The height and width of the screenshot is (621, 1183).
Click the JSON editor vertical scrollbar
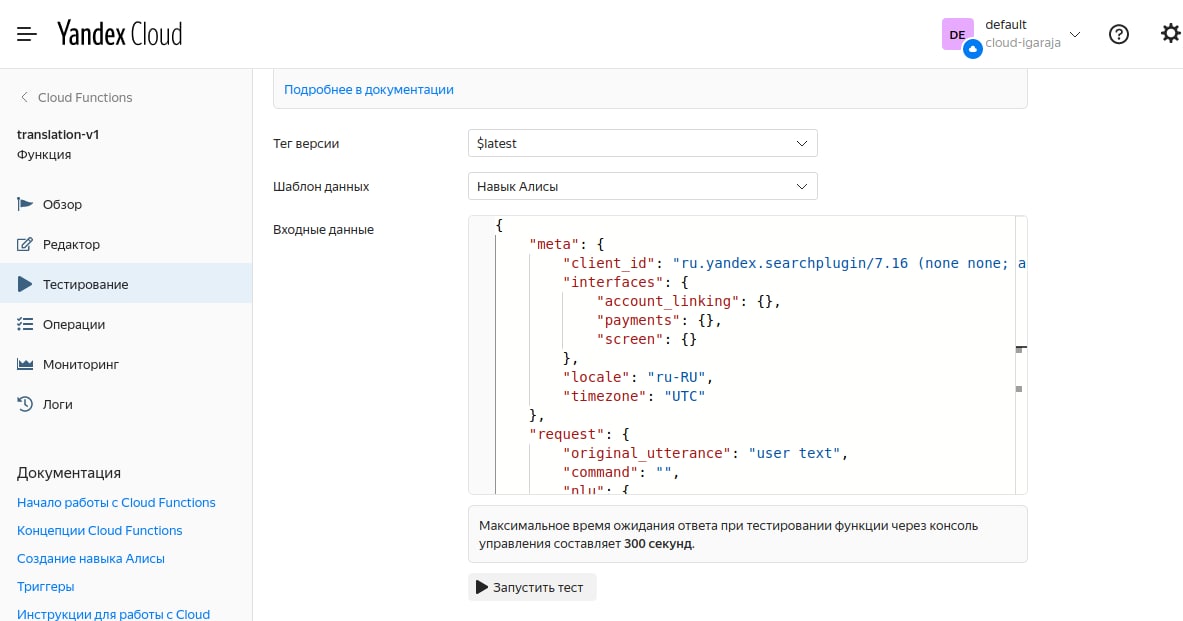pyautogui.click(x=1021, y=355)
